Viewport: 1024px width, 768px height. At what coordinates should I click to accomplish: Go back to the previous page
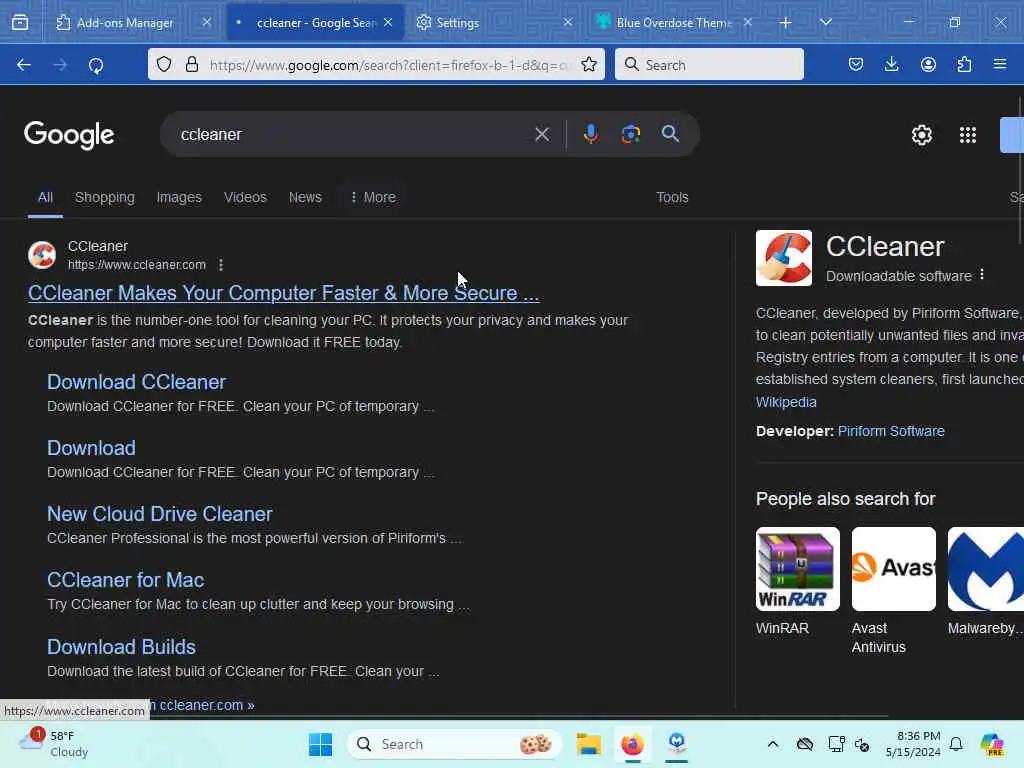click(24, 65)
